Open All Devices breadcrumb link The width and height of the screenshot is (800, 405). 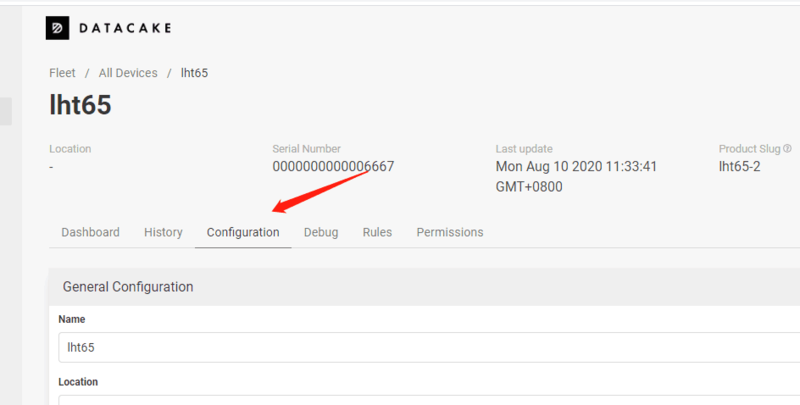coord(128,73)
